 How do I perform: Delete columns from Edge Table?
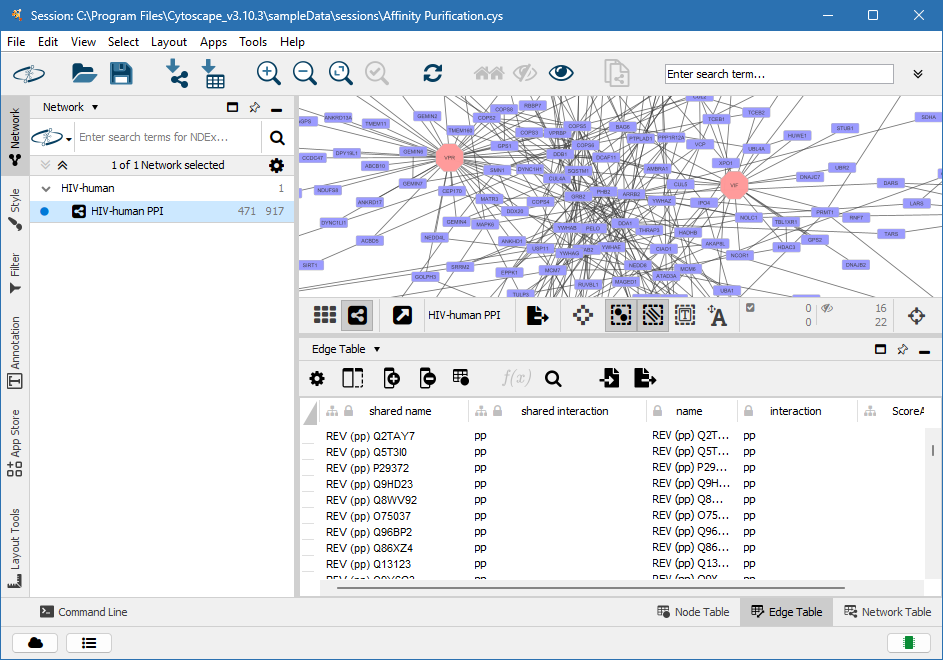click(x=428, y=378)
